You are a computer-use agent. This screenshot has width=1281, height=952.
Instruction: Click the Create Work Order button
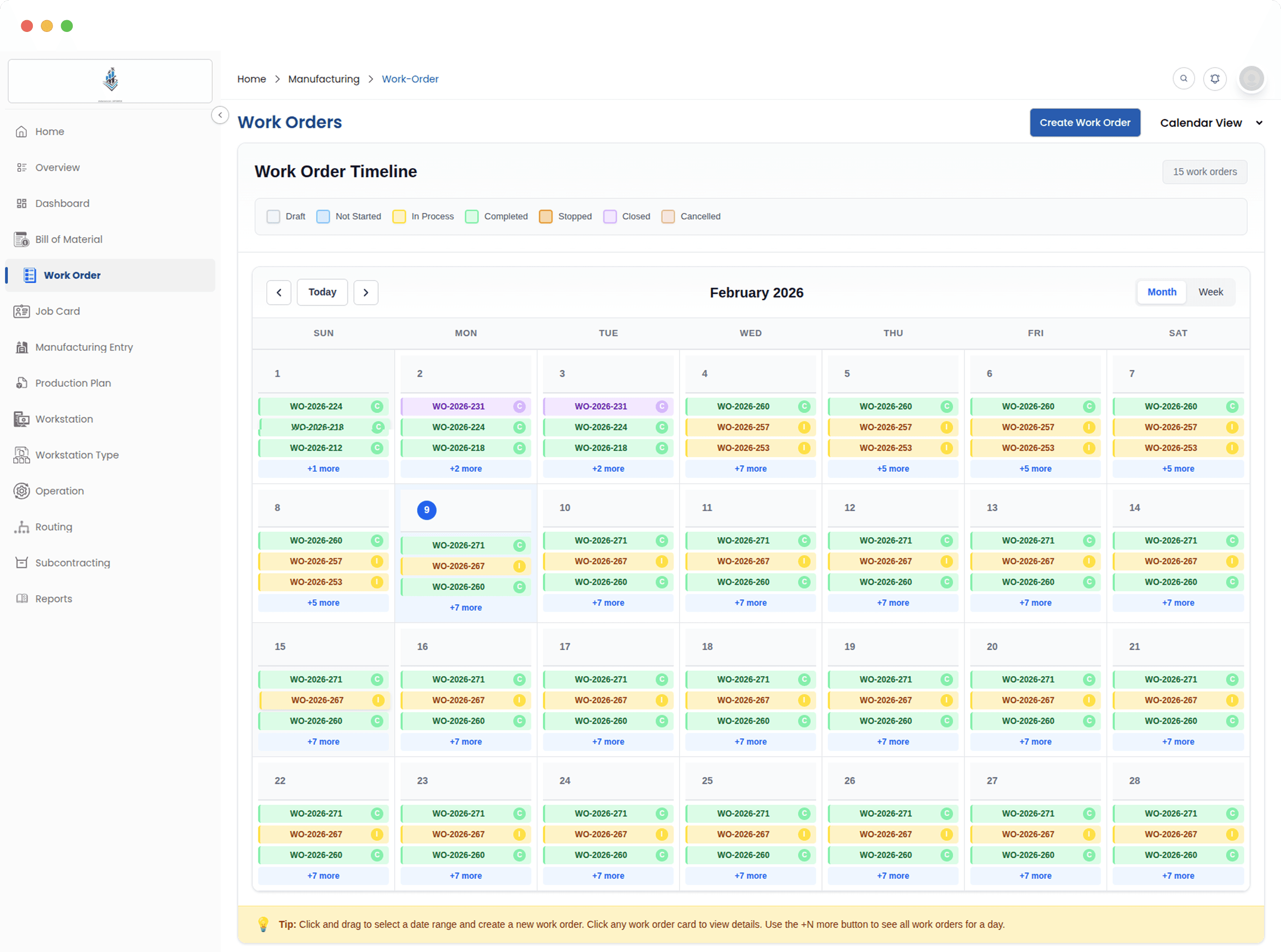pyautogui.click(x=1084, y=123)
